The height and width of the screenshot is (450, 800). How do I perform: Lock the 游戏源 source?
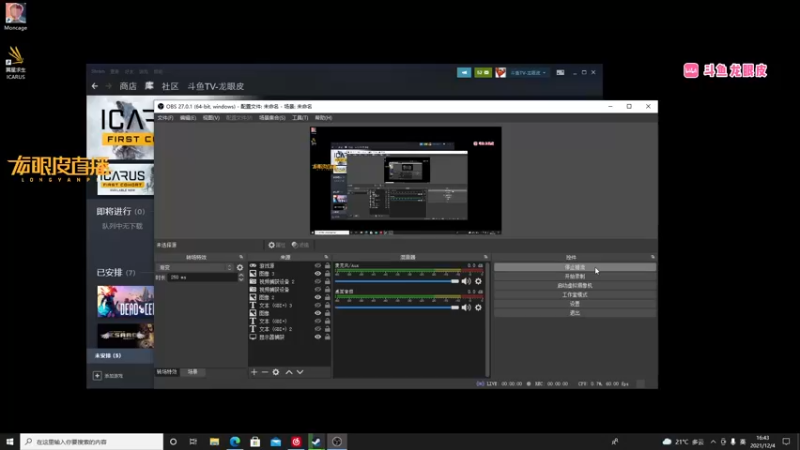pos(327,266)
